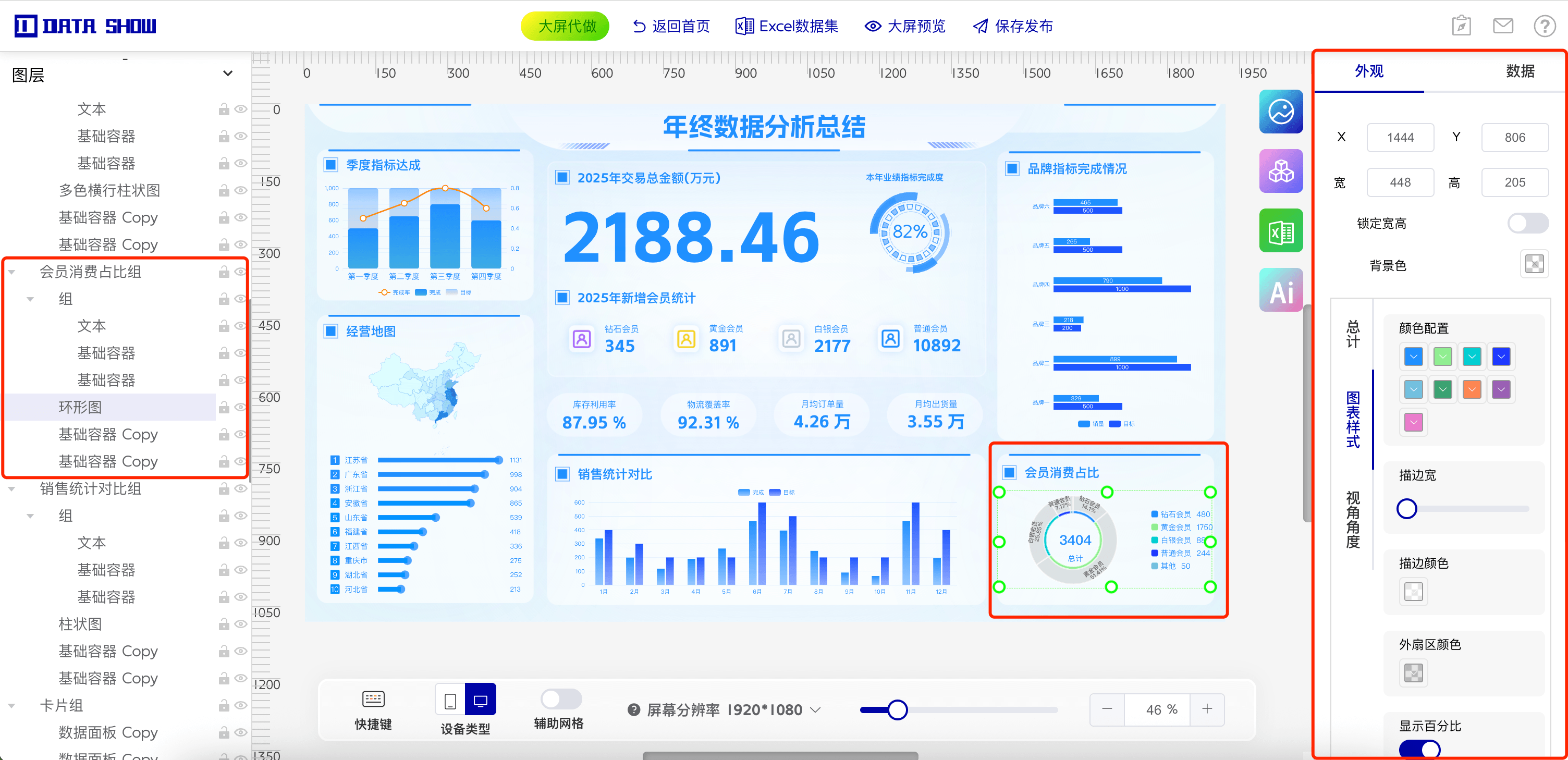Open the mail envelope icon
This screenshot has width=1568, height=760.
(1502, 26)
